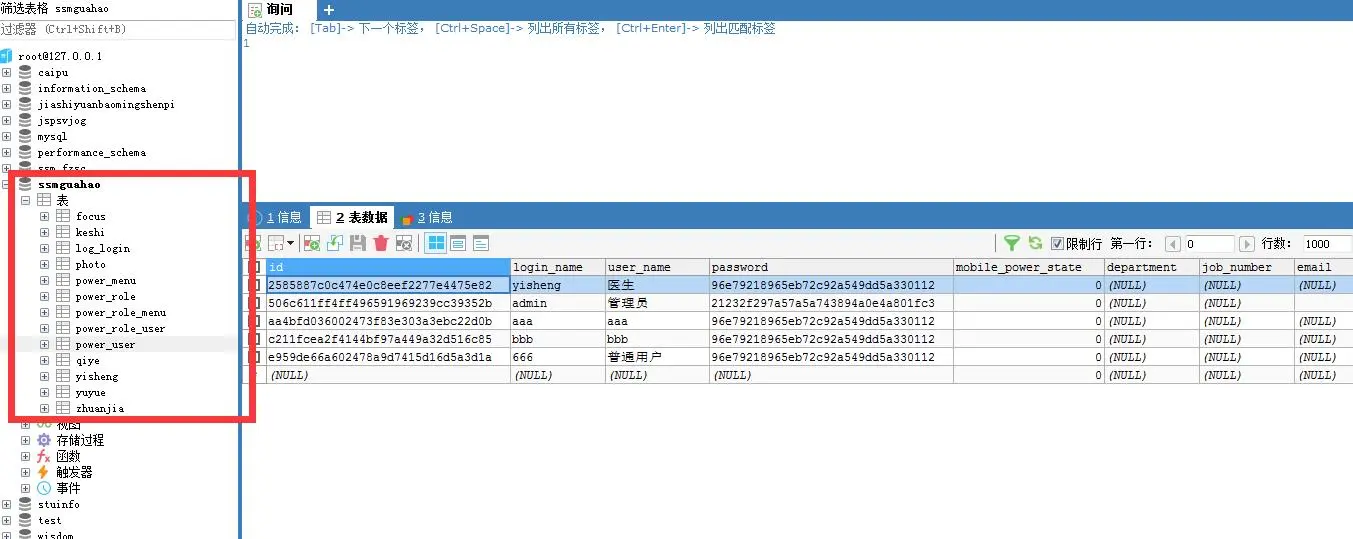Click the table icon next to yuyue
1353x539 pixels.
pos(63,392)
